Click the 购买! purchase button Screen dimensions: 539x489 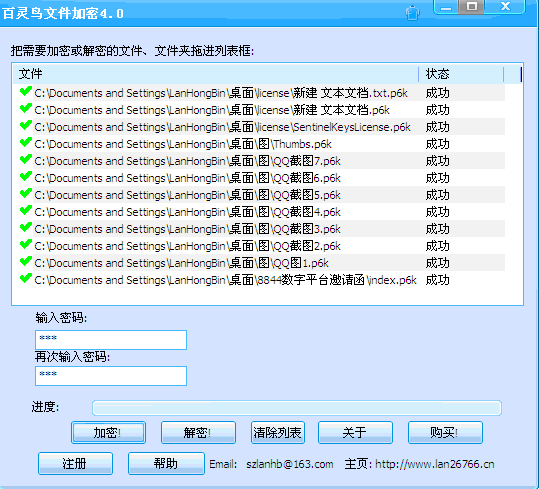[x=445, y=433]
